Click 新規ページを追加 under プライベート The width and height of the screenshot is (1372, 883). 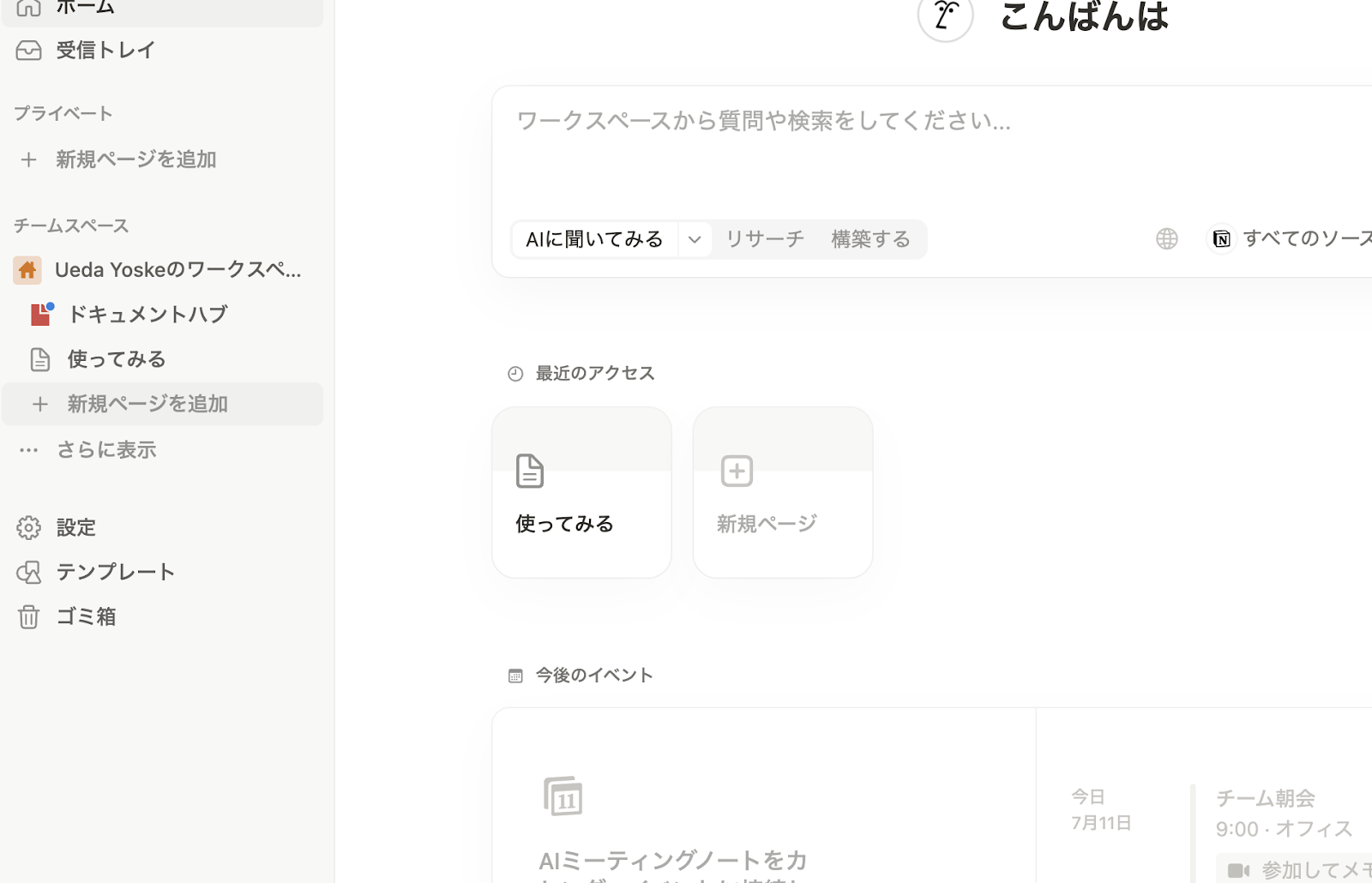coord(135,159)
